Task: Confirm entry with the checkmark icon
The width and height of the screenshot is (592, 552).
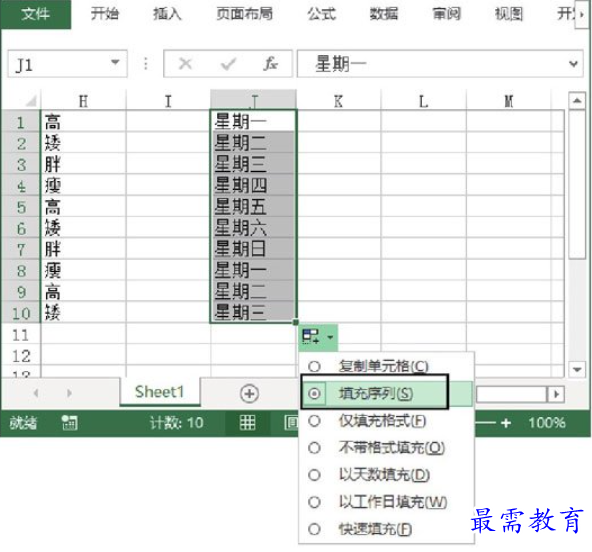Action: [x=228, y=64]
